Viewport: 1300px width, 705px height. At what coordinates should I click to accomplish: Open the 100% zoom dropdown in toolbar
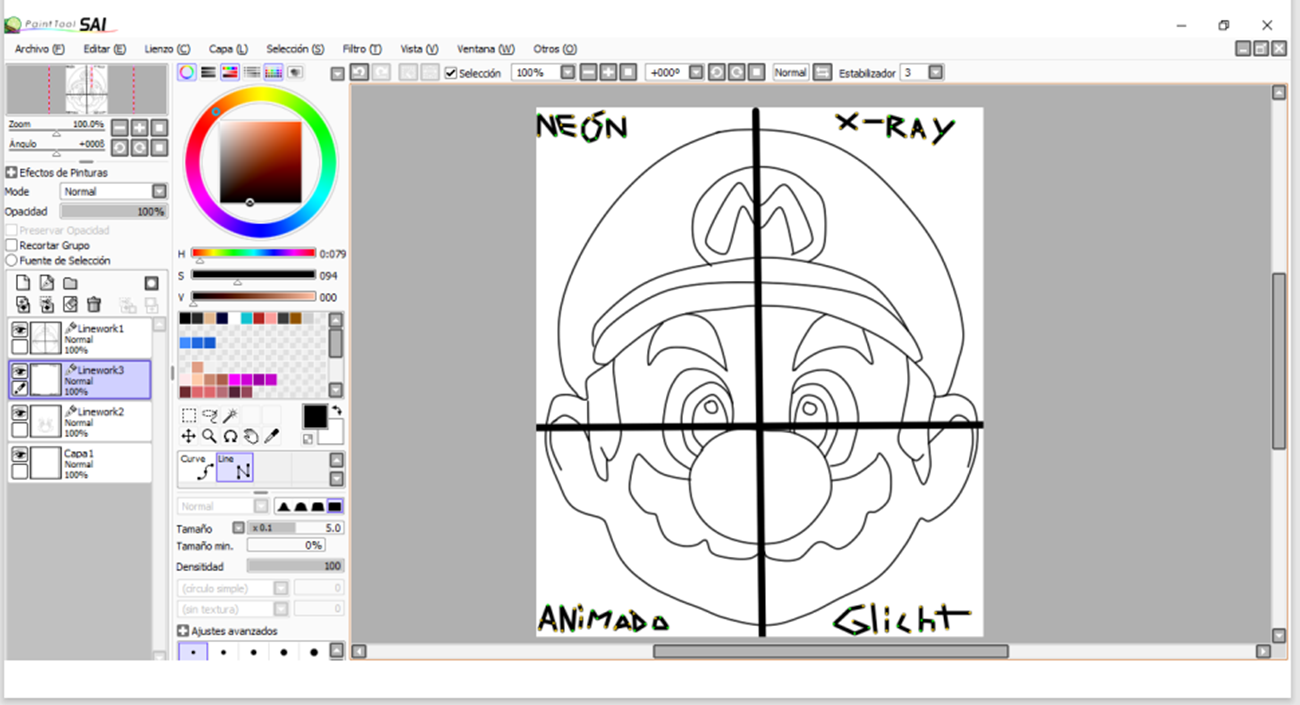pyautogui.click(x=568, y=72)
